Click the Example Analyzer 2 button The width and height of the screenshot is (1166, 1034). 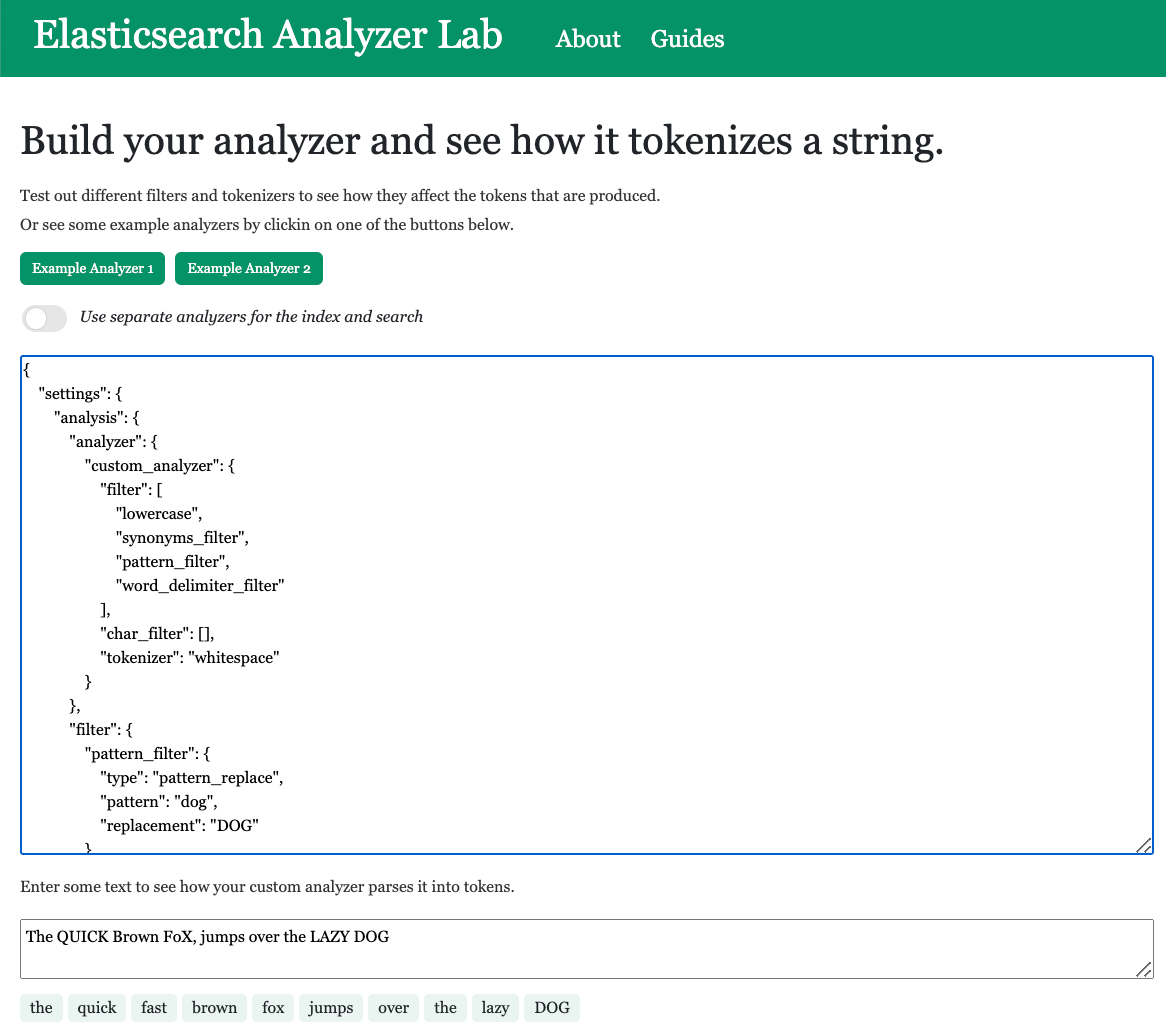(248, 268)
